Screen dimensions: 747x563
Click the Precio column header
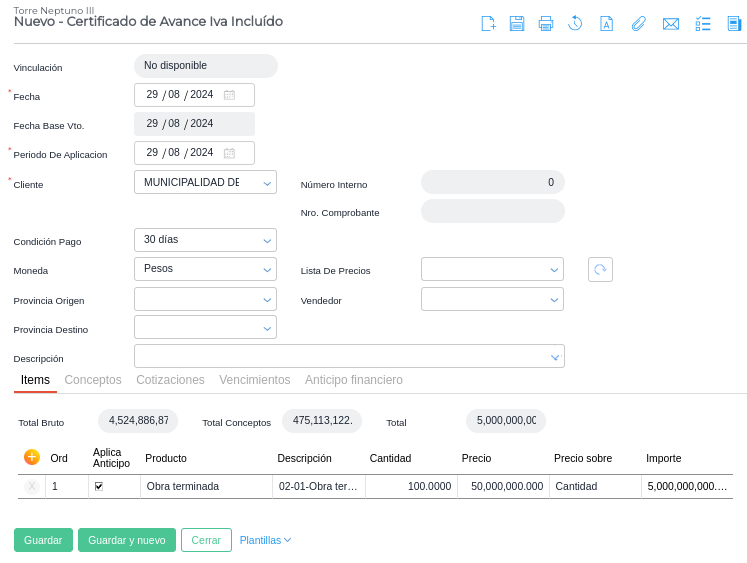point(476,458)
